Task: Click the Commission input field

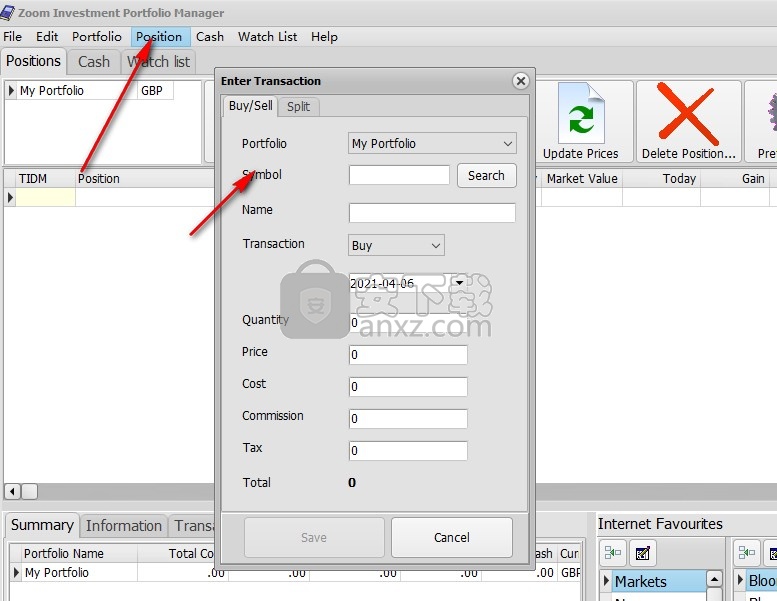Action: point(408,419)
